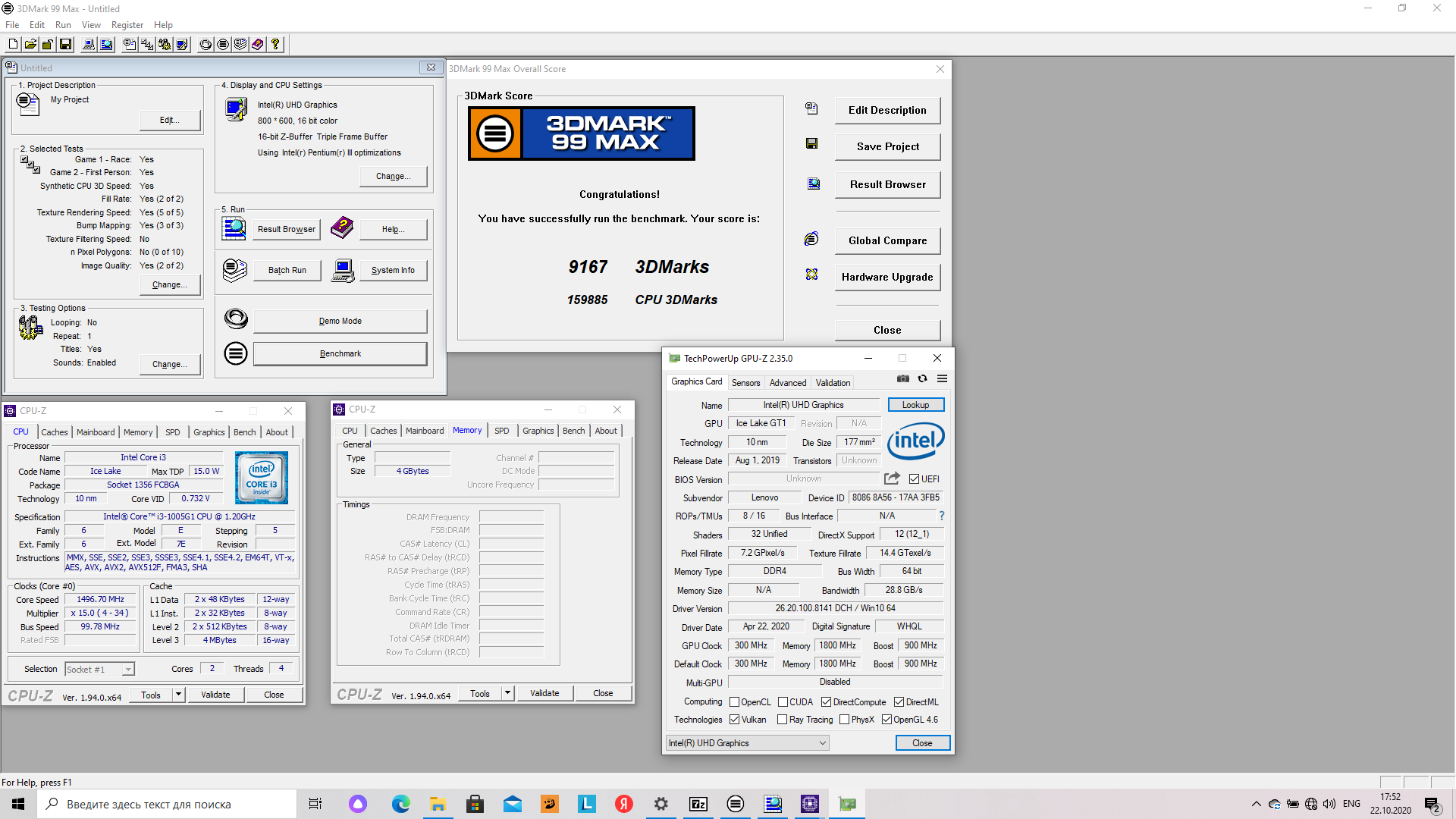Click the Batch Run stacked pages icon
1456x819 pixels.
(235, 270)
